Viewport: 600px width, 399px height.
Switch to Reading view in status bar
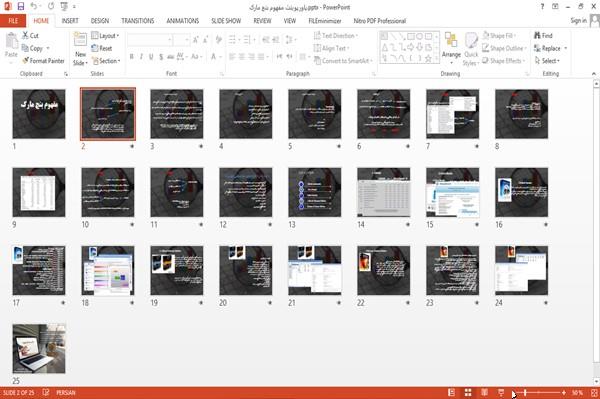(x=484, y=392)
